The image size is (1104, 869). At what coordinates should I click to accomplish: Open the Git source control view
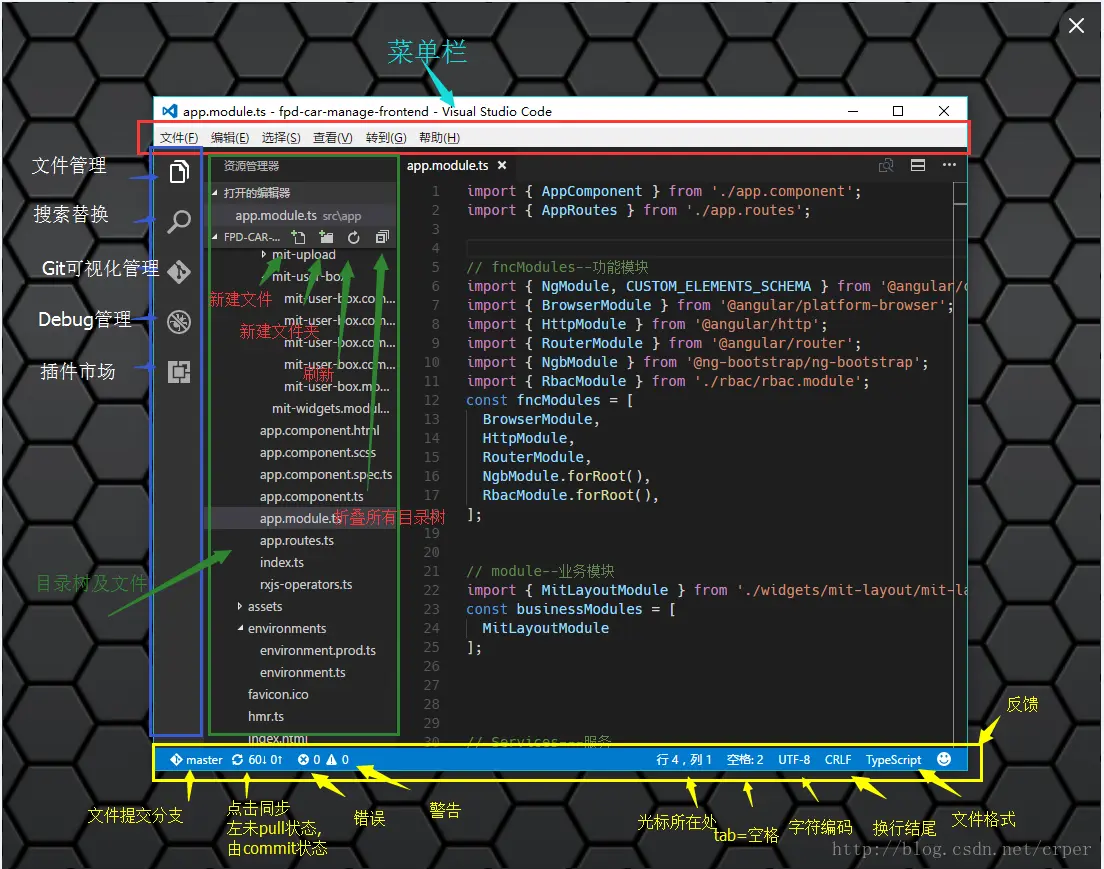(x=179, y=271)
